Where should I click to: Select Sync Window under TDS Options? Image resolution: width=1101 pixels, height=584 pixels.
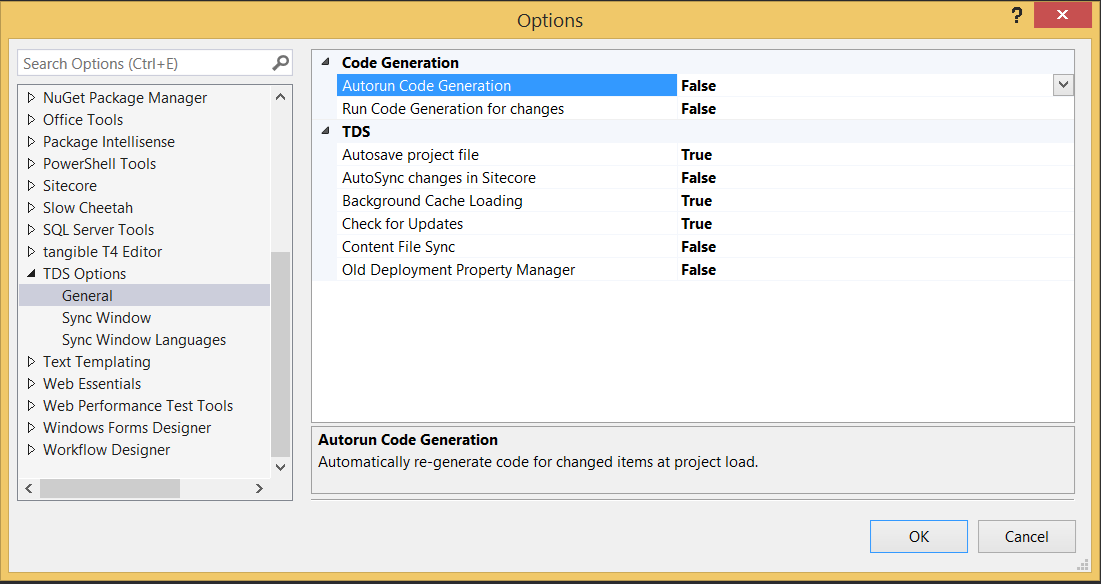tap(106, 318)
